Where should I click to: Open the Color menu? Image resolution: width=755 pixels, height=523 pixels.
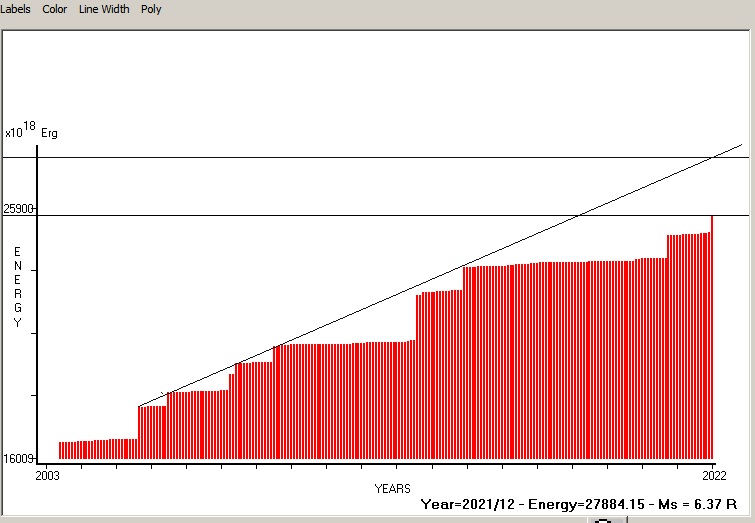[x=54, y=9]
